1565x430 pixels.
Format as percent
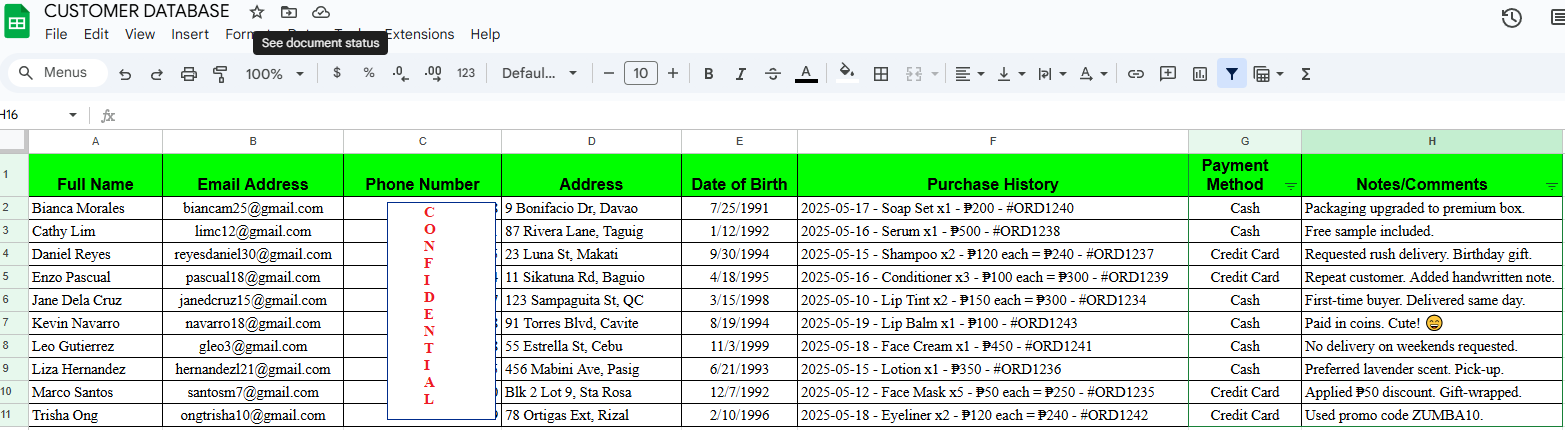pyautogui.click(x=369, y=73)
